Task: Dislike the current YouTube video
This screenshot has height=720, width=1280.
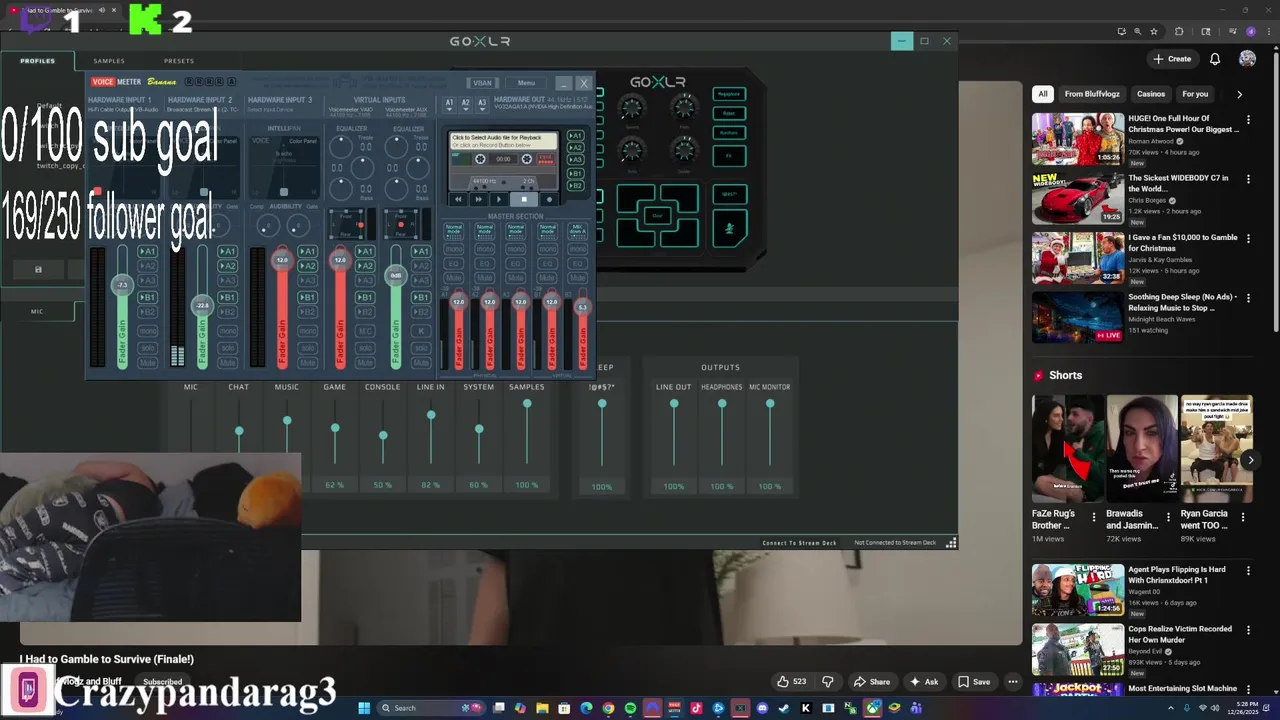Action: [828, 682]
